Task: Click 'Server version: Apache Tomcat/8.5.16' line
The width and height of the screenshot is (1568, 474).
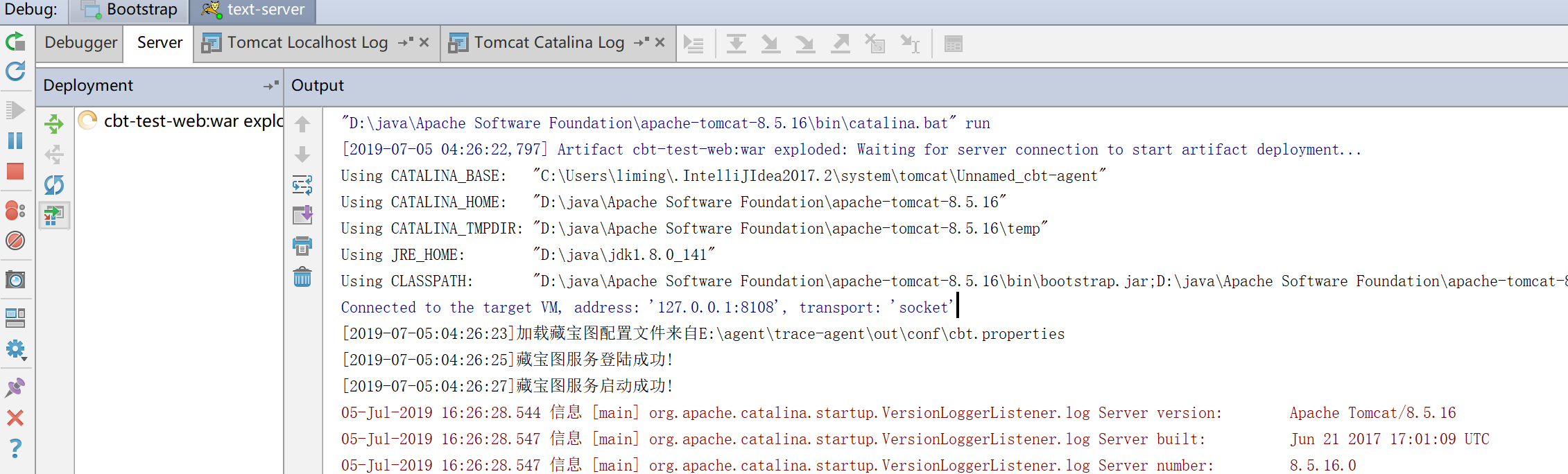Action: pos(898,413)
